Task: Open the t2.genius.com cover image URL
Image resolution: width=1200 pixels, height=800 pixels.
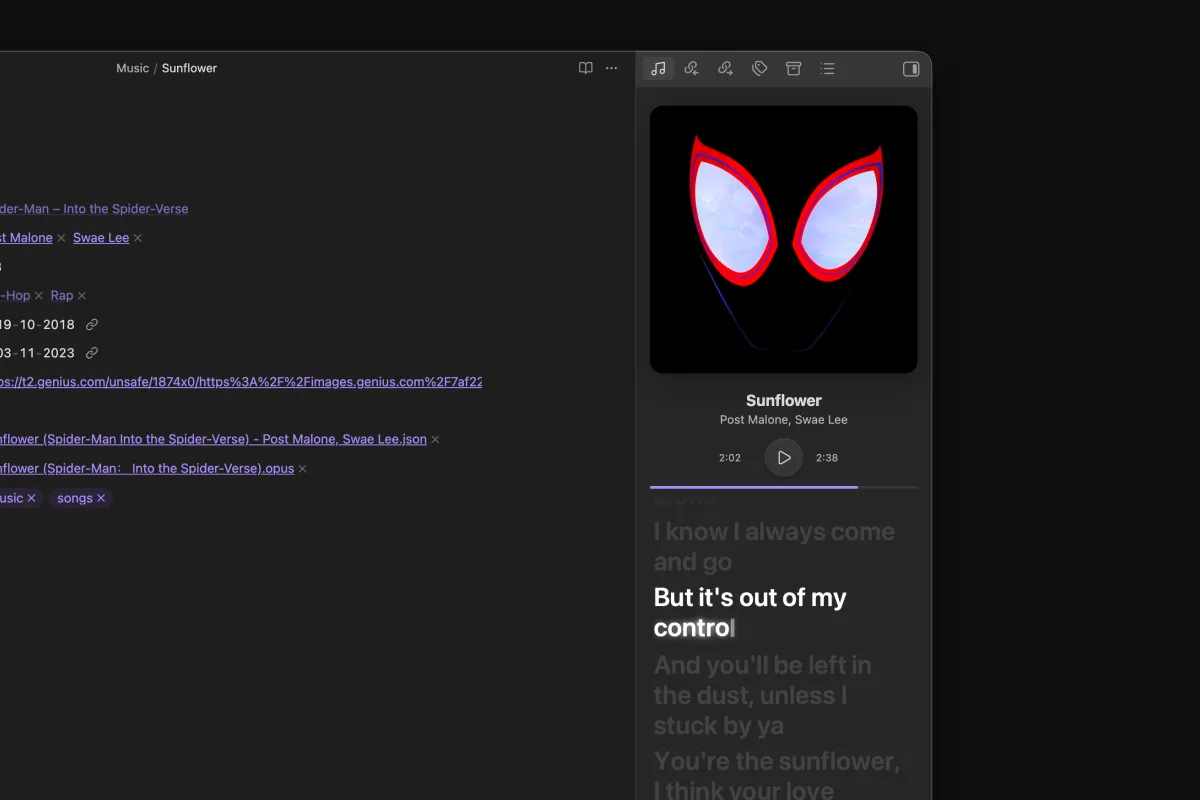Action: click(241, 382)
